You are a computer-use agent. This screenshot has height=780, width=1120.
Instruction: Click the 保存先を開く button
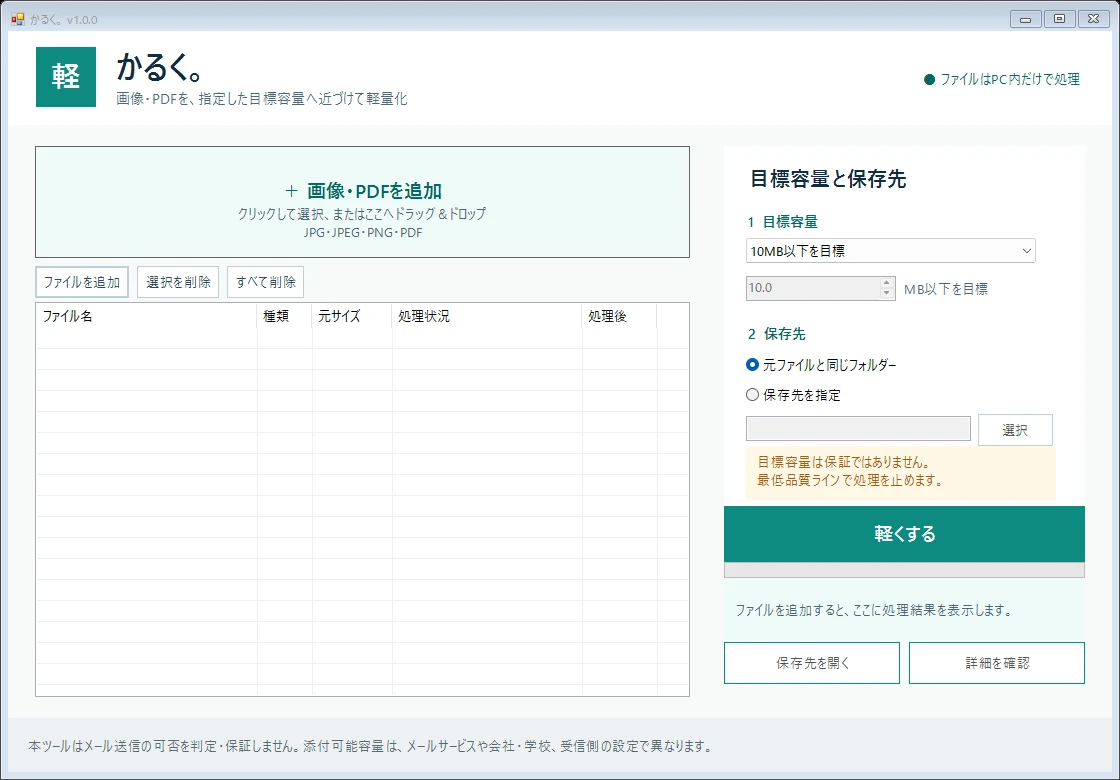[x=812, y=663]
